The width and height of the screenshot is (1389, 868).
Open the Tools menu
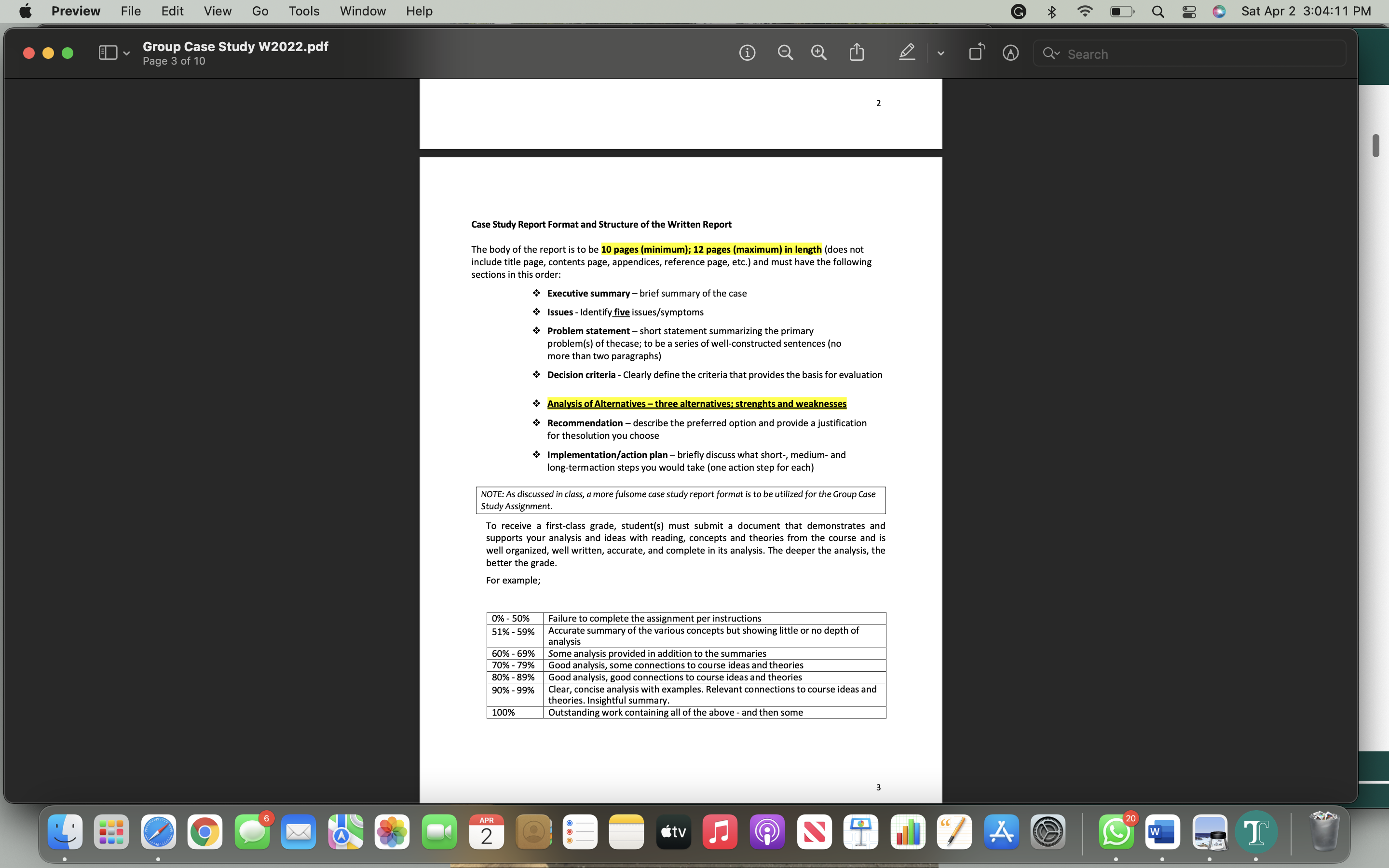tap(304, 11)
